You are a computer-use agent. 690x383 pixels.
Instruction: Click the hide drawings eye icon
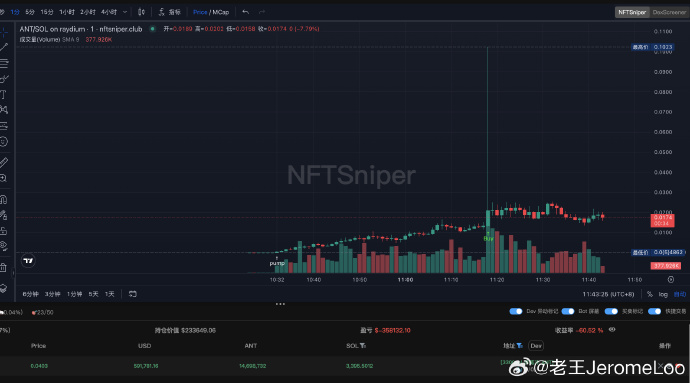click(4, 246)
